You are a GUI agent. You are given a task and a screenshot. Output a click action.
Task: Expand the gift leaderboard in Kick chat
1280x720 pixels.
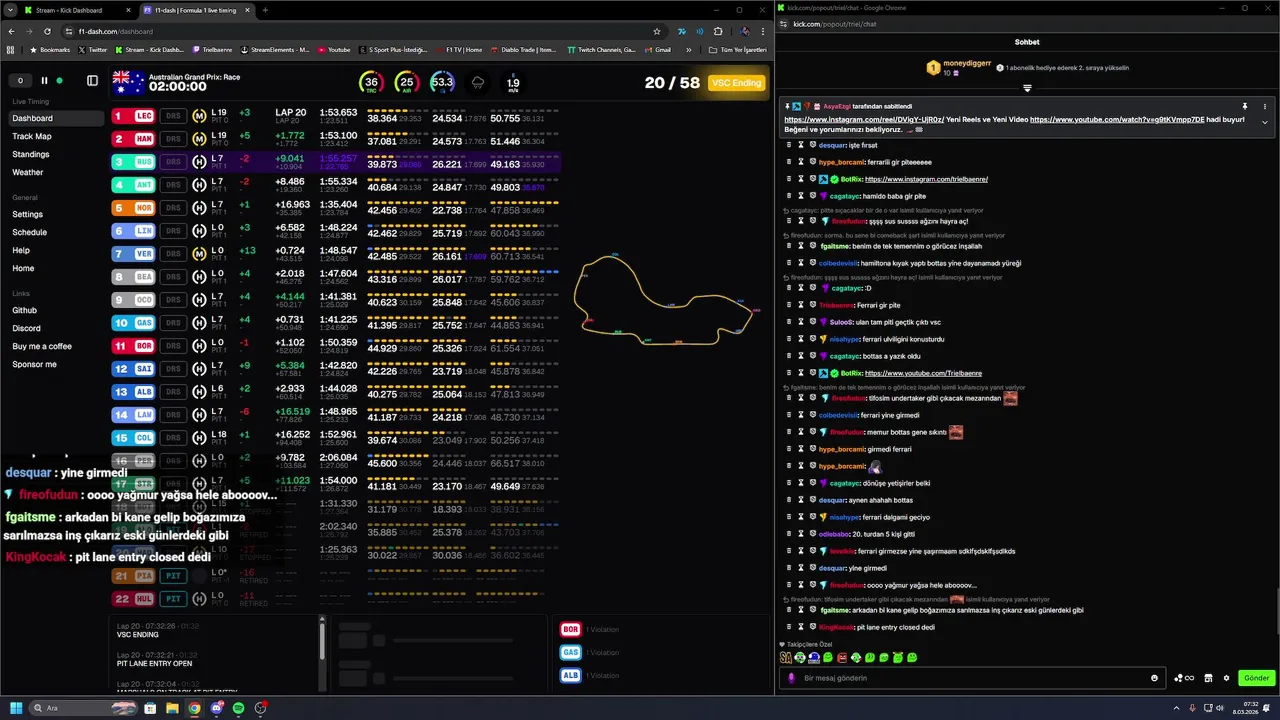coord(1027,88)
